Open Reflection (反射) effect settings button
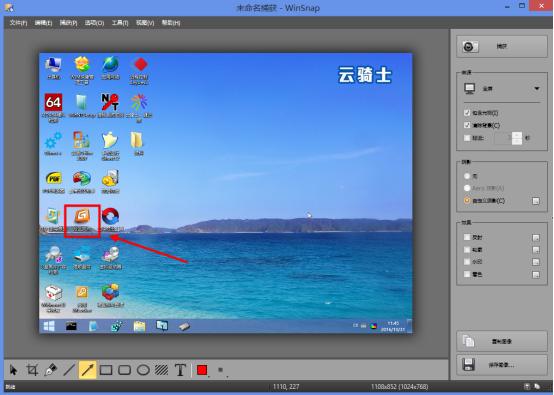This screenshot has height=395, width=554. pyautogui.click(x=536, y=238)
